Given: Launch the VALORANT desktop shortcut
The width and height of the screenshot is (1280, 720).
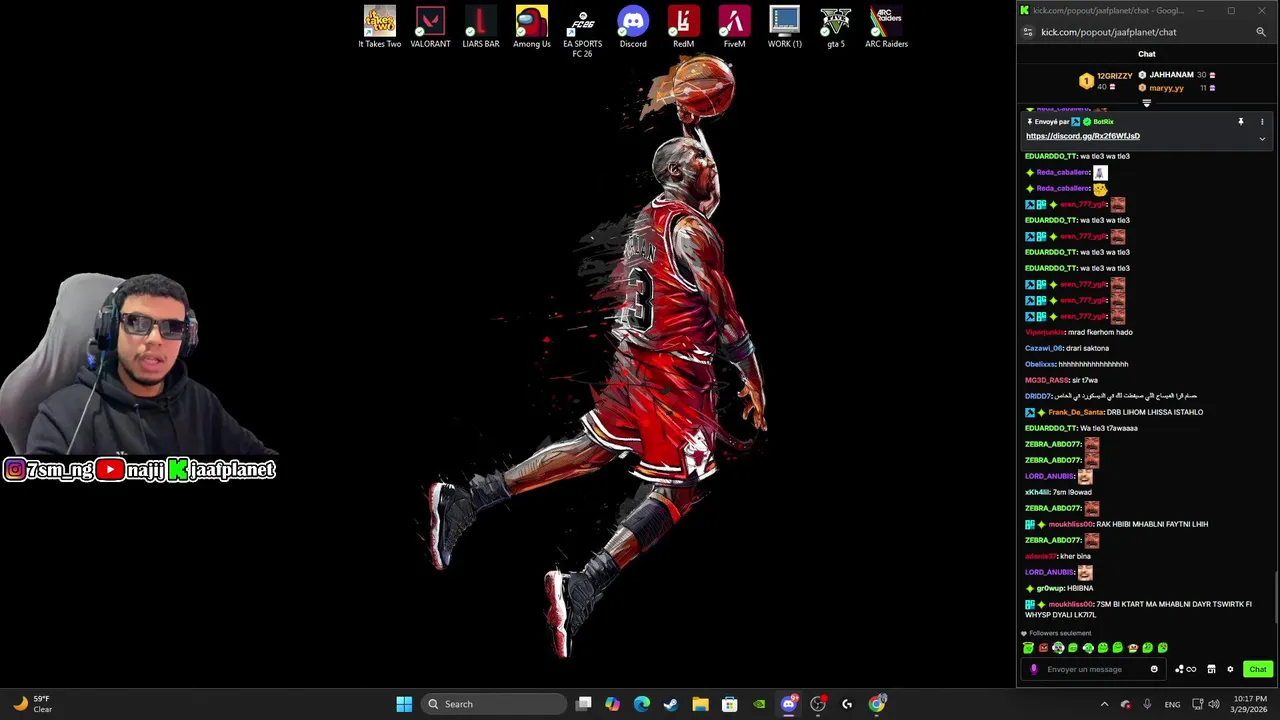Looking at the screenshot, I should click(x=430, y=27).
